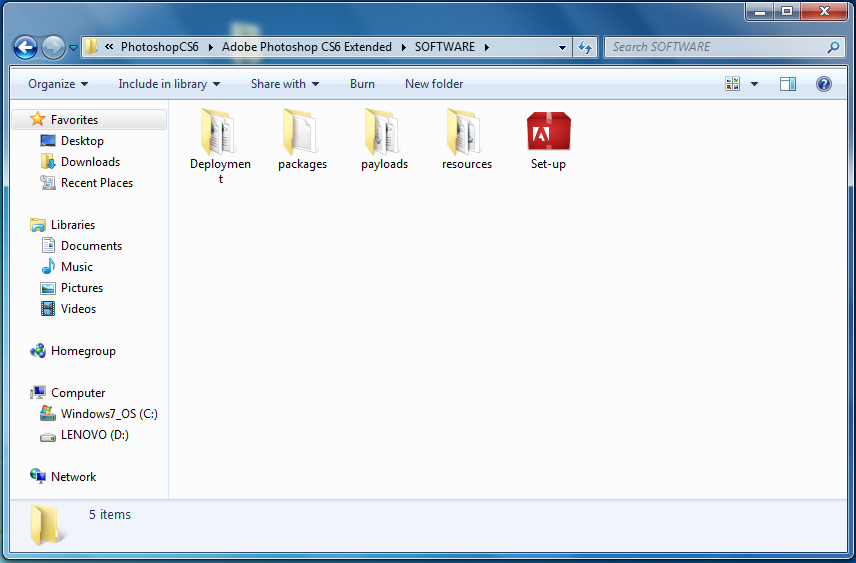
Task: Open the Organize menu
Action: point(58,84)
